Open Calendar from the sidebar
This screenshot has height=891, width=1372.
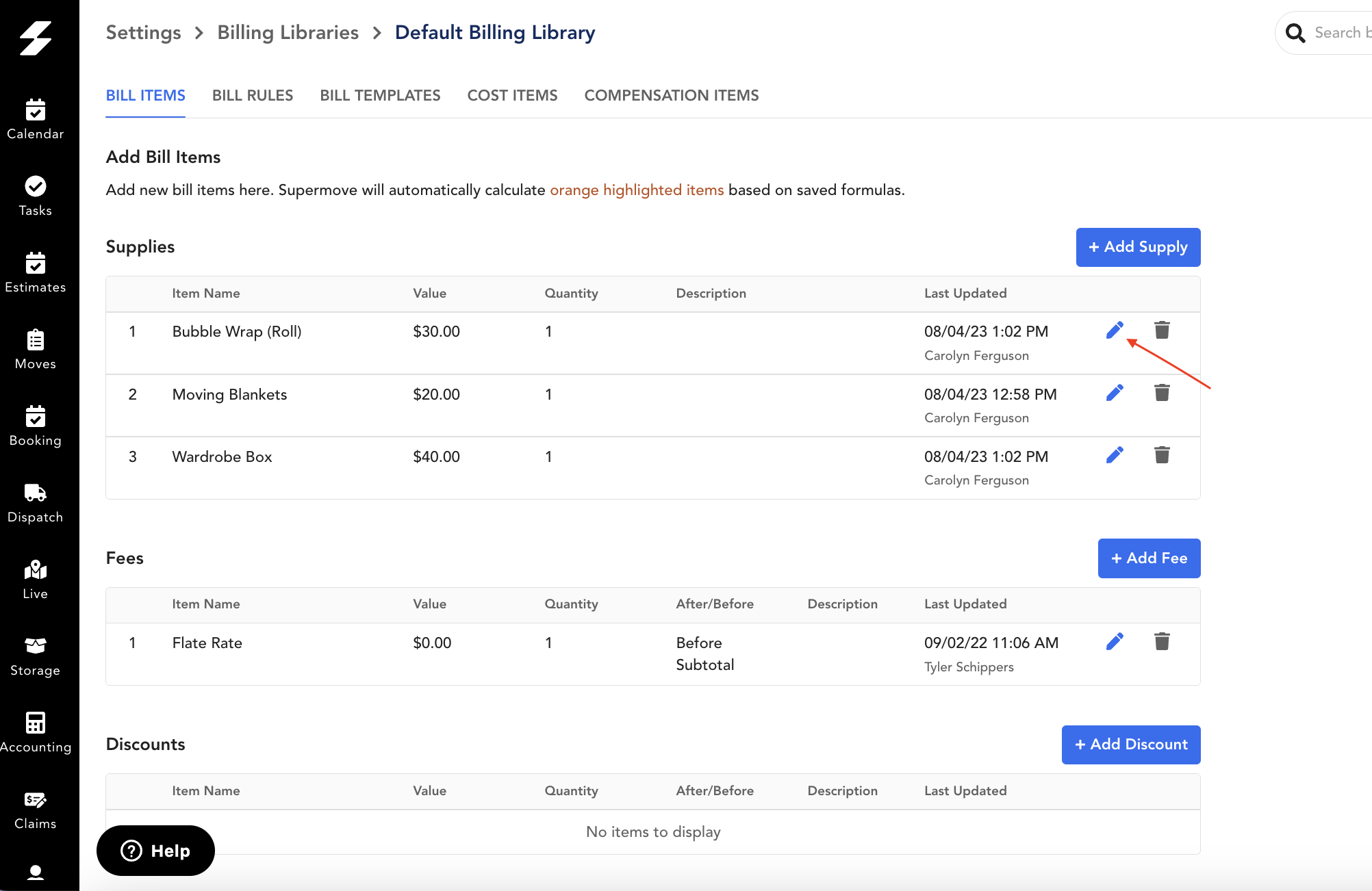pyautogui.click(x=36, y=120)
